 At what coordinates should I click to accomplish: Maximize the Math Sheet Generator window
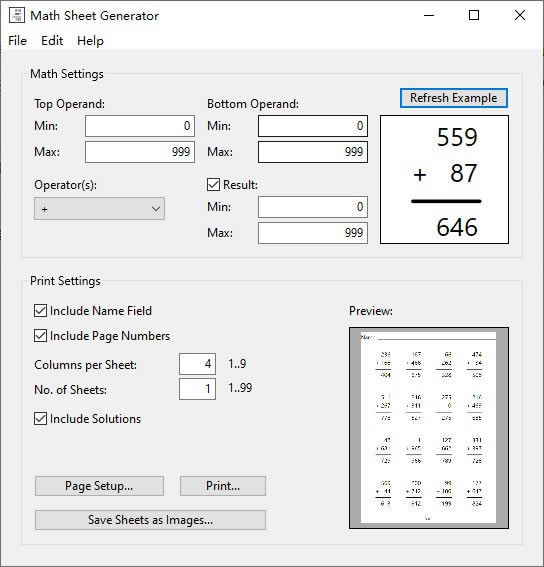(474, 15)
